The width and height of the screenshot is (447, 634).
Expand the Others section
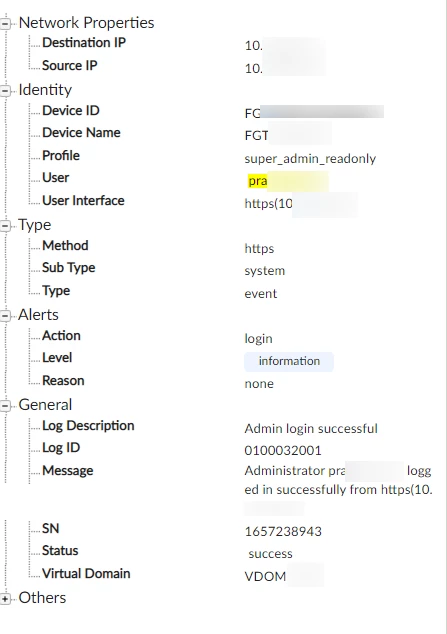coord(5,599)
